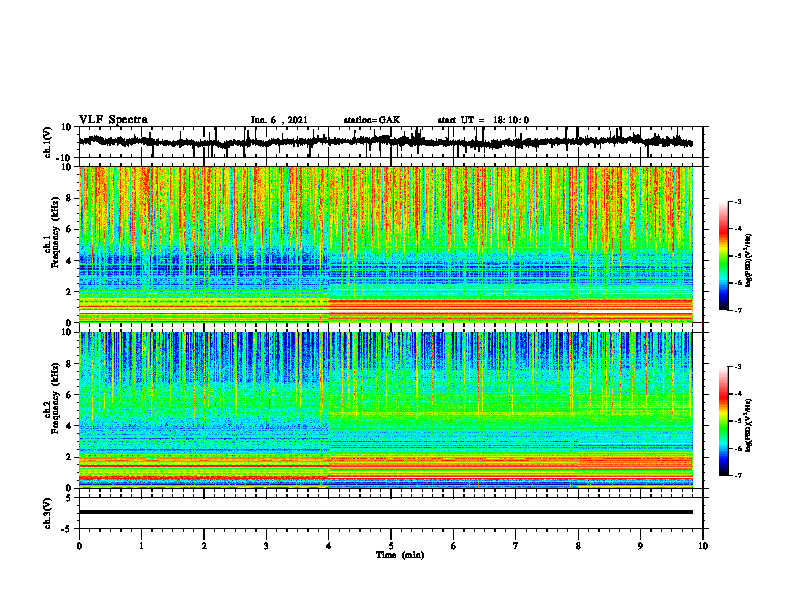Click the "4" tick on the ch.1 frequency axis

pos(70,261)
